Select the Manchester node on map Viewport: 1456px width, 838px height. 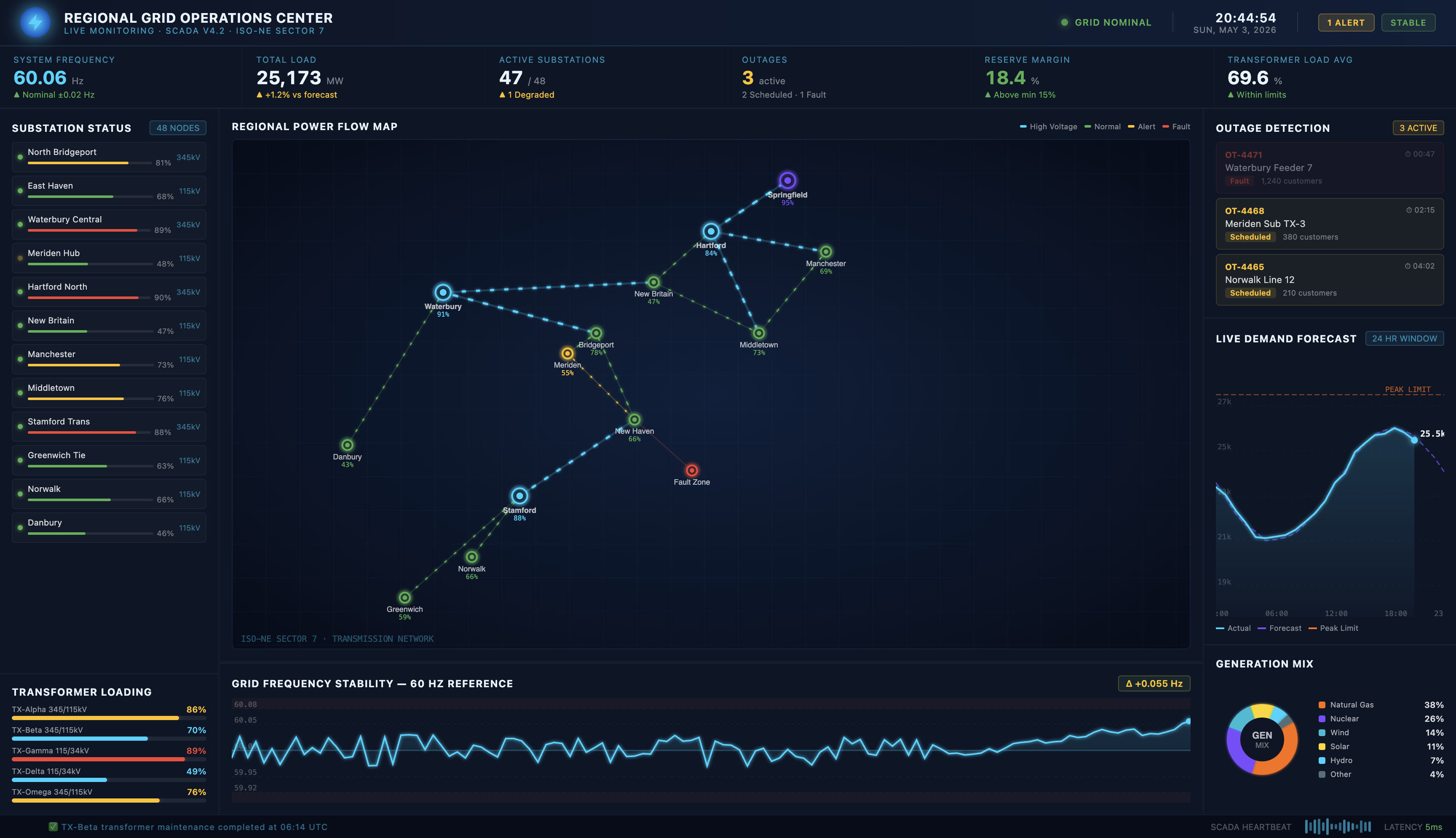click(x=826, y=251)
